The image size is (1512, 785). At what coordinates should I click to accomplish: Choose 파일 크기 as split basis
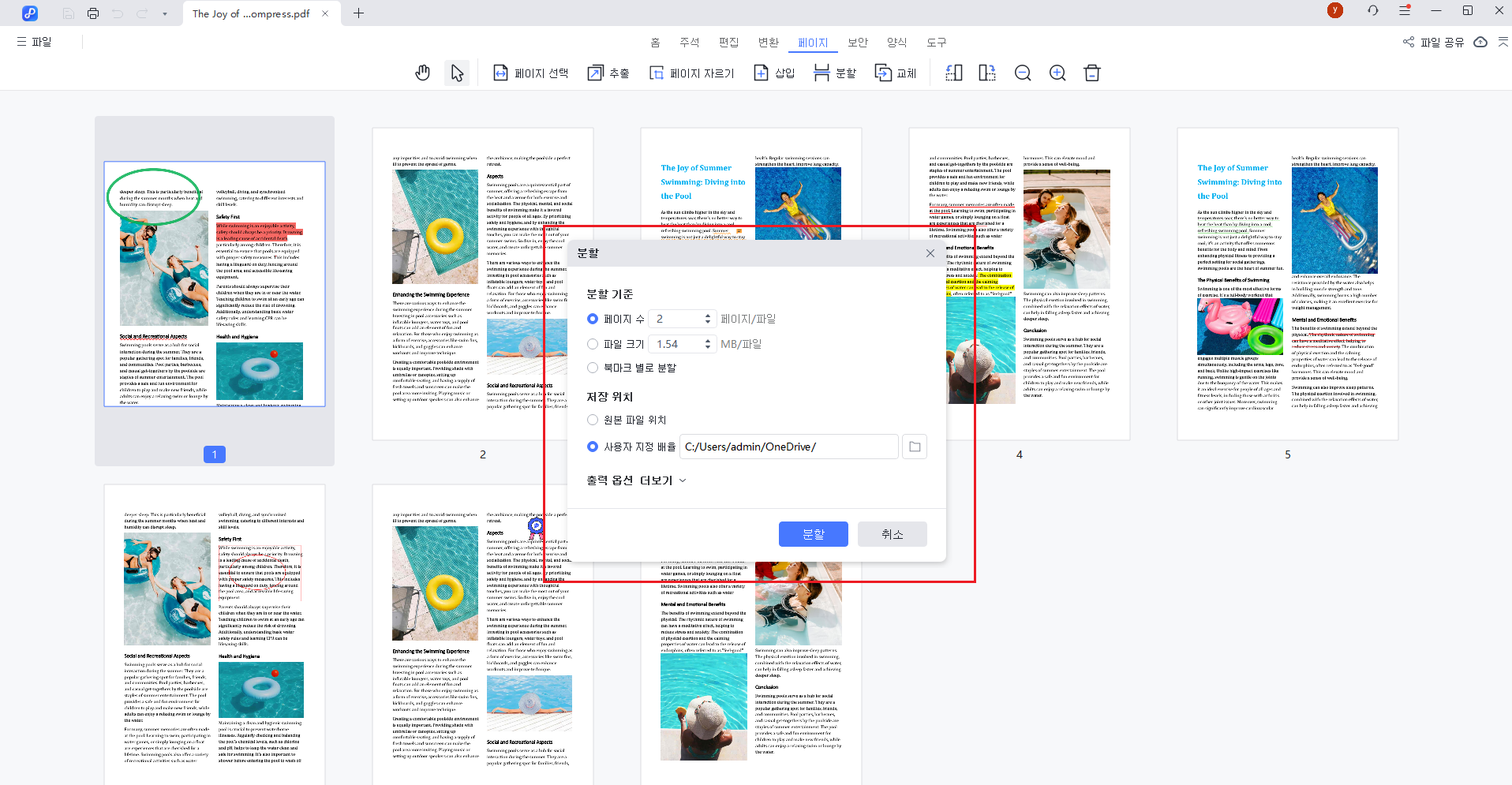click(593, 344)
